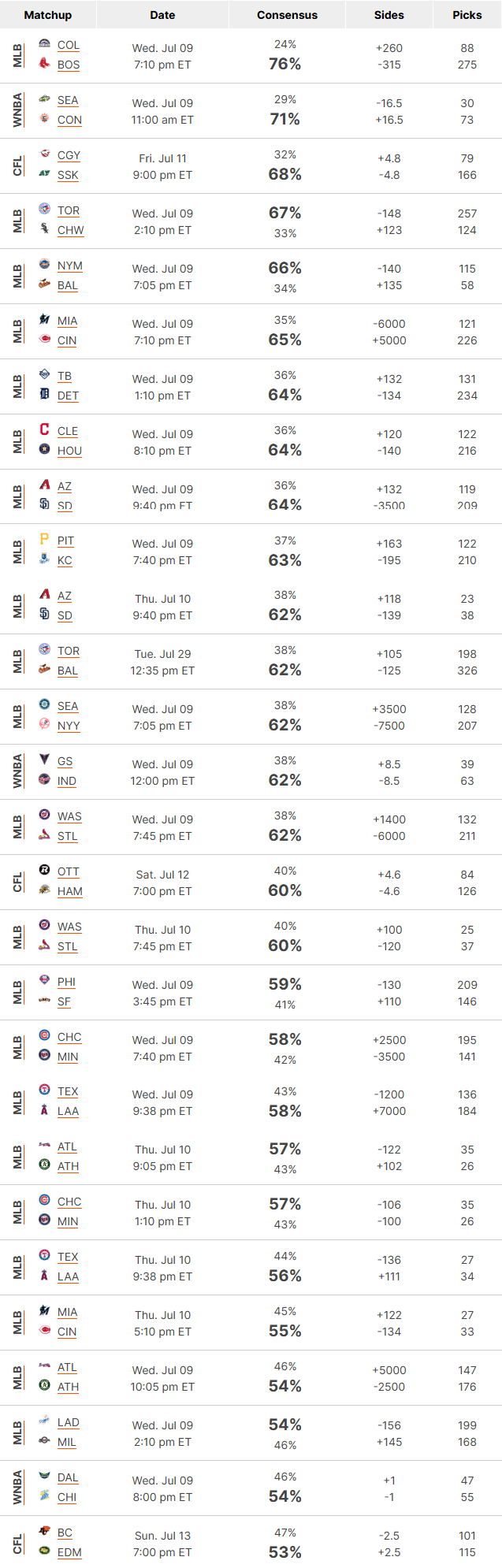This screenshot has width=502, height=1568.
Task: Click the Matchup column header
Action: (48, 15)
